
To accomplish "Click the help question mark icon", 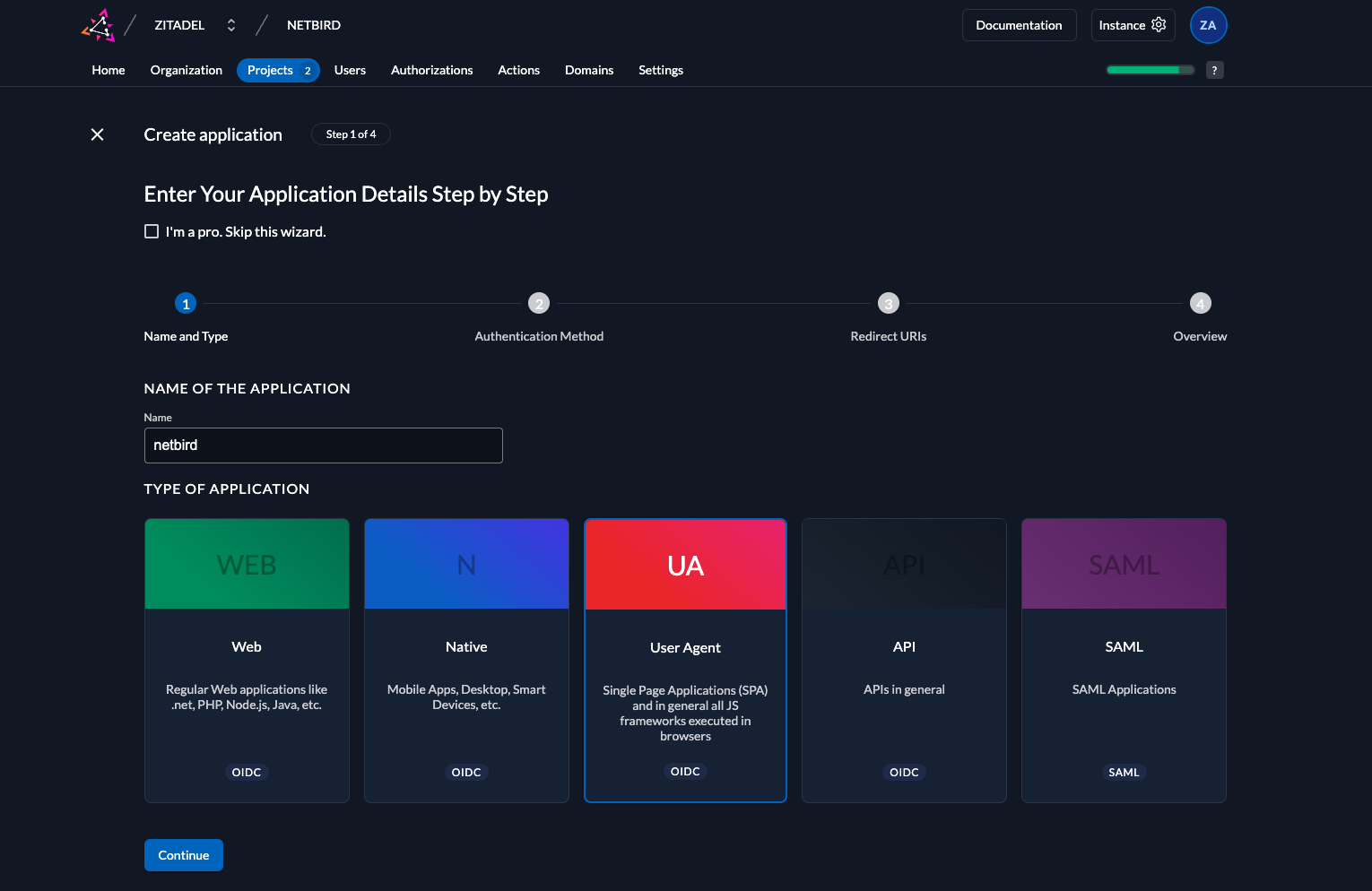I will (x=1214, y=69).
